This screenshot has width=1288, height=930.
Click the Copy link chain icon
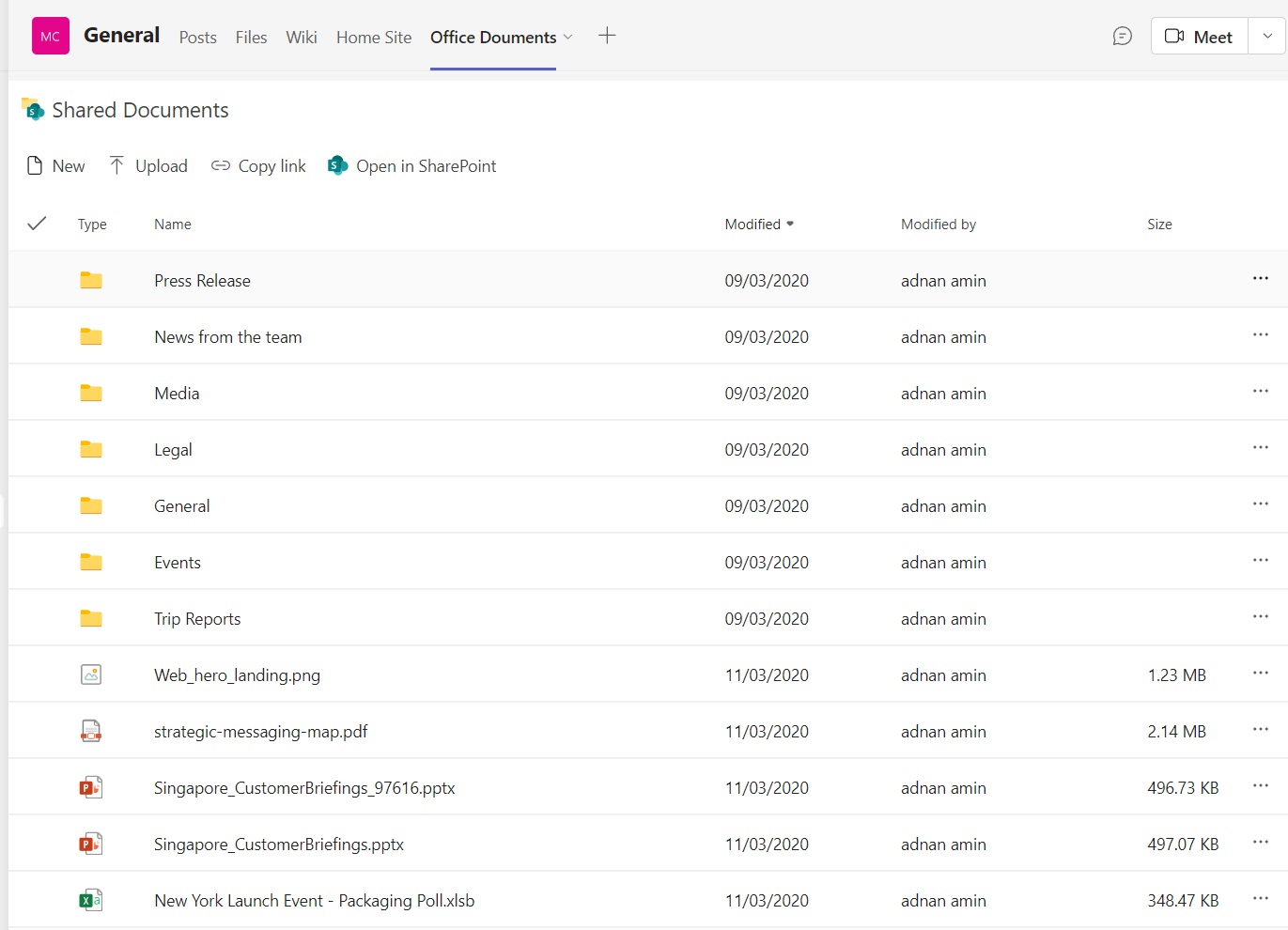(220, 165)
